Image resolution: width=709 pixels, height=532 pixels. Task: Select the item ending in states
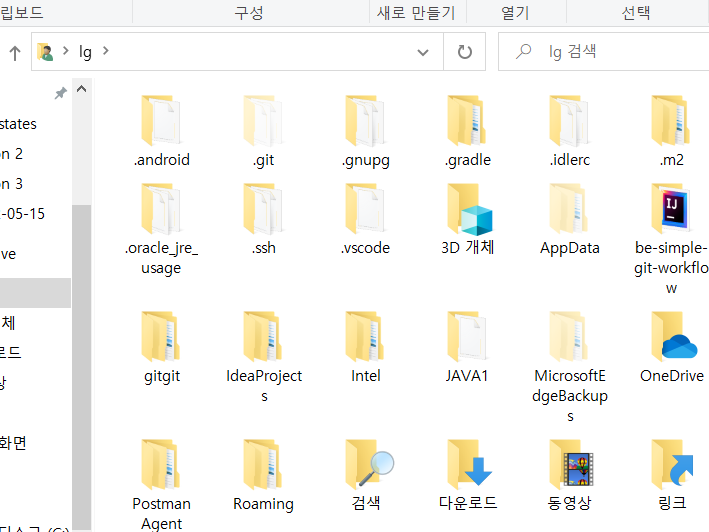click(18, 124)
